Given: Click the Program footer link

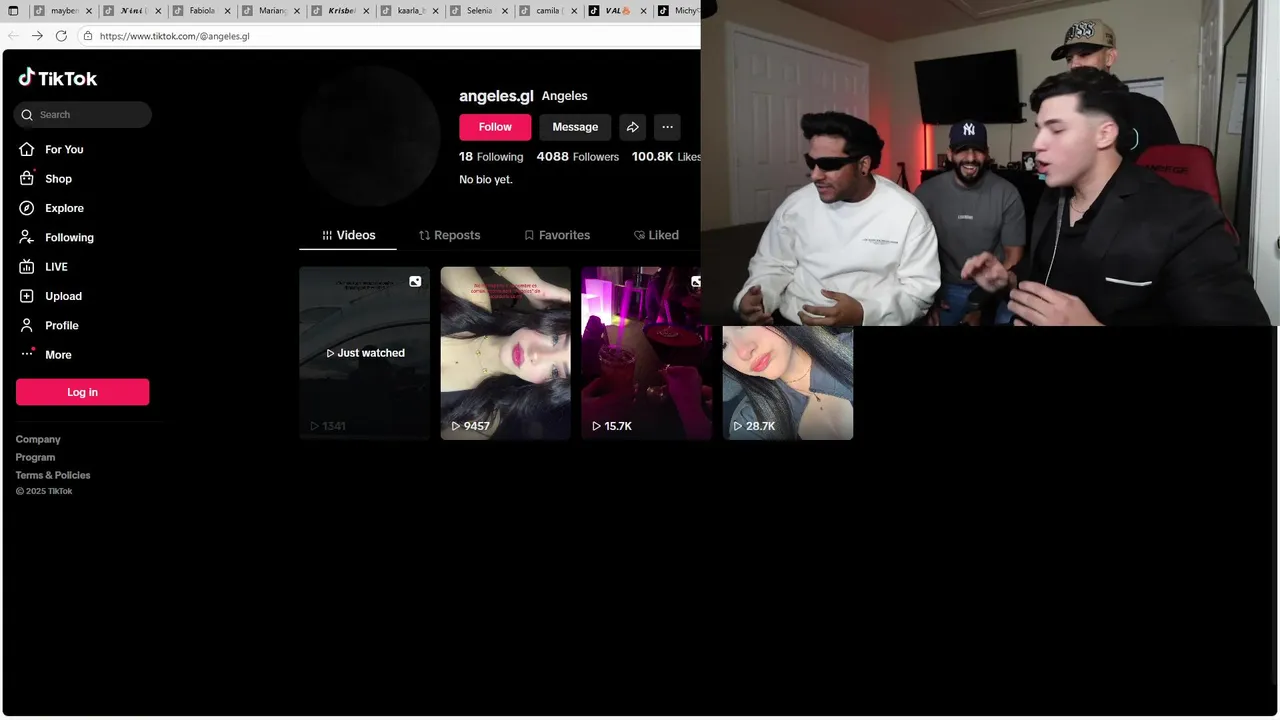Looking at the screenshot, I should tap(36, 457).
